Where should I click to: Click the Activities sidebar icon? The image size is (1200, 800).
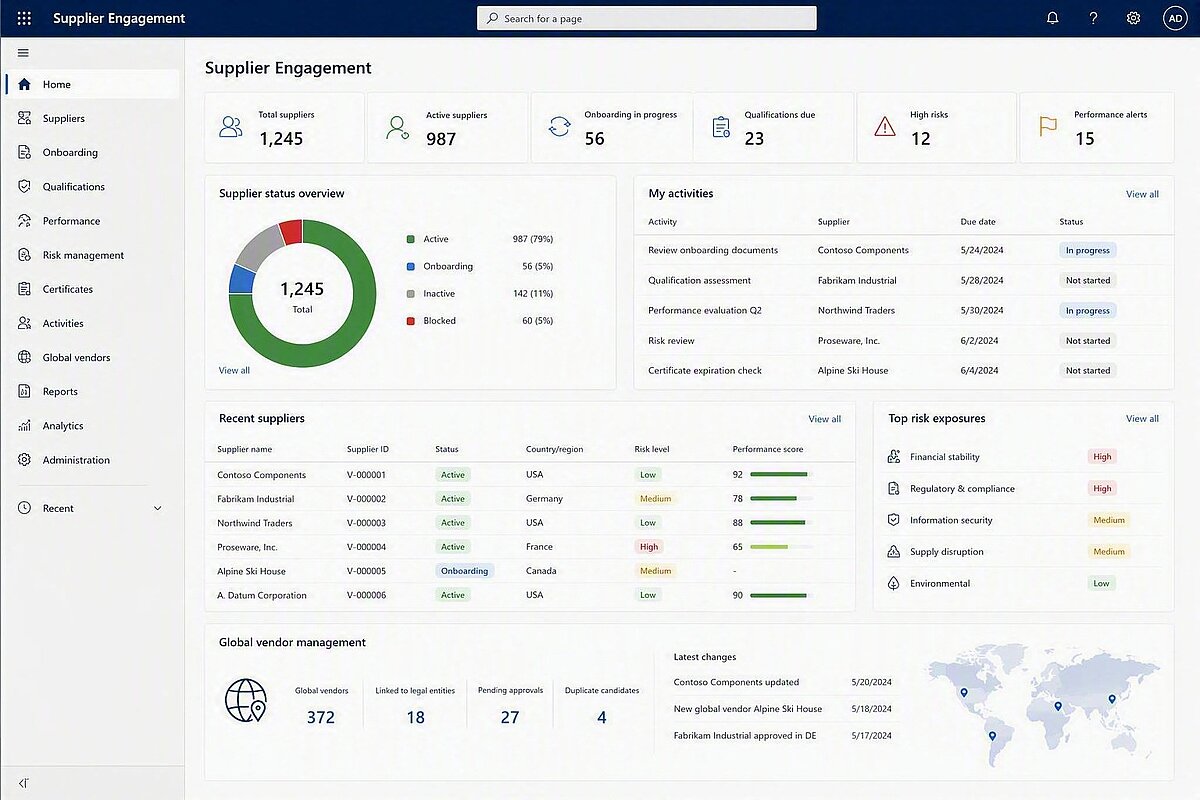tap(24, 323)
